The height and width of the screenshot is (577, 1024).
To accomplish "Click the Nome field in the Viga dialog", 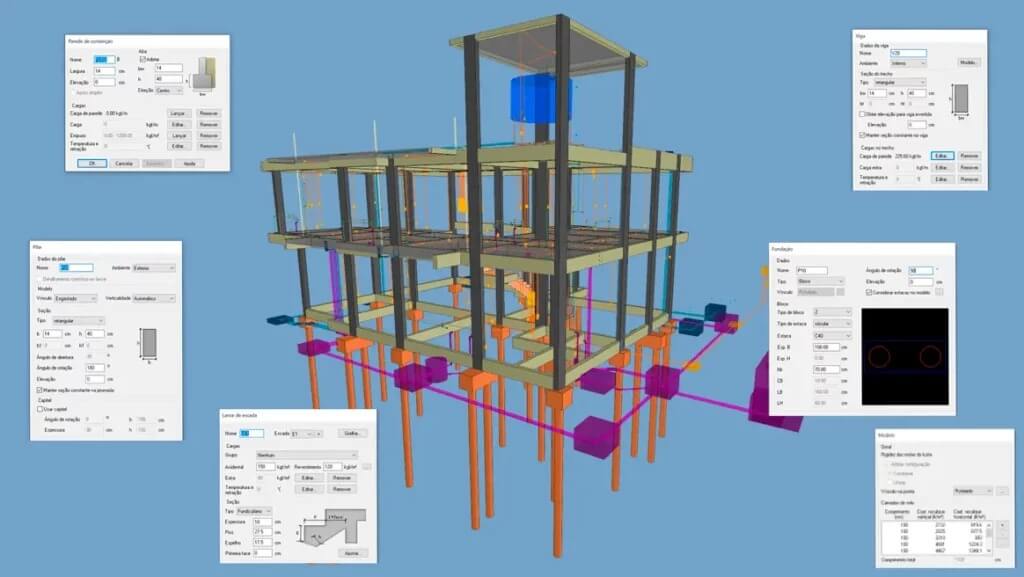I will tap(908, 53).
